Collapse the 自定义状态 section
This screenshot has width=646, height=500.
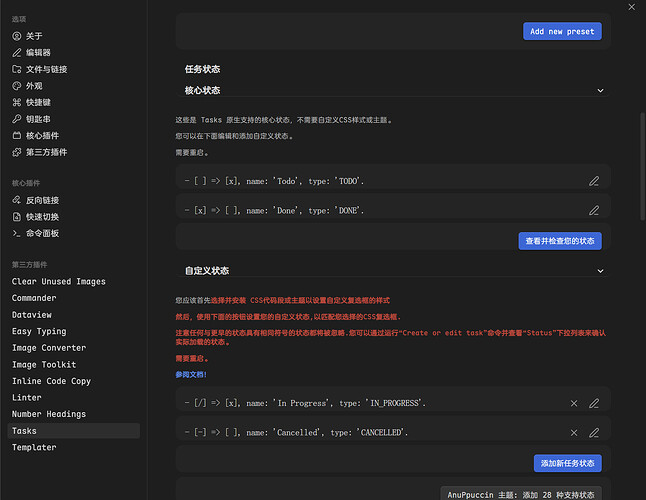600,271
